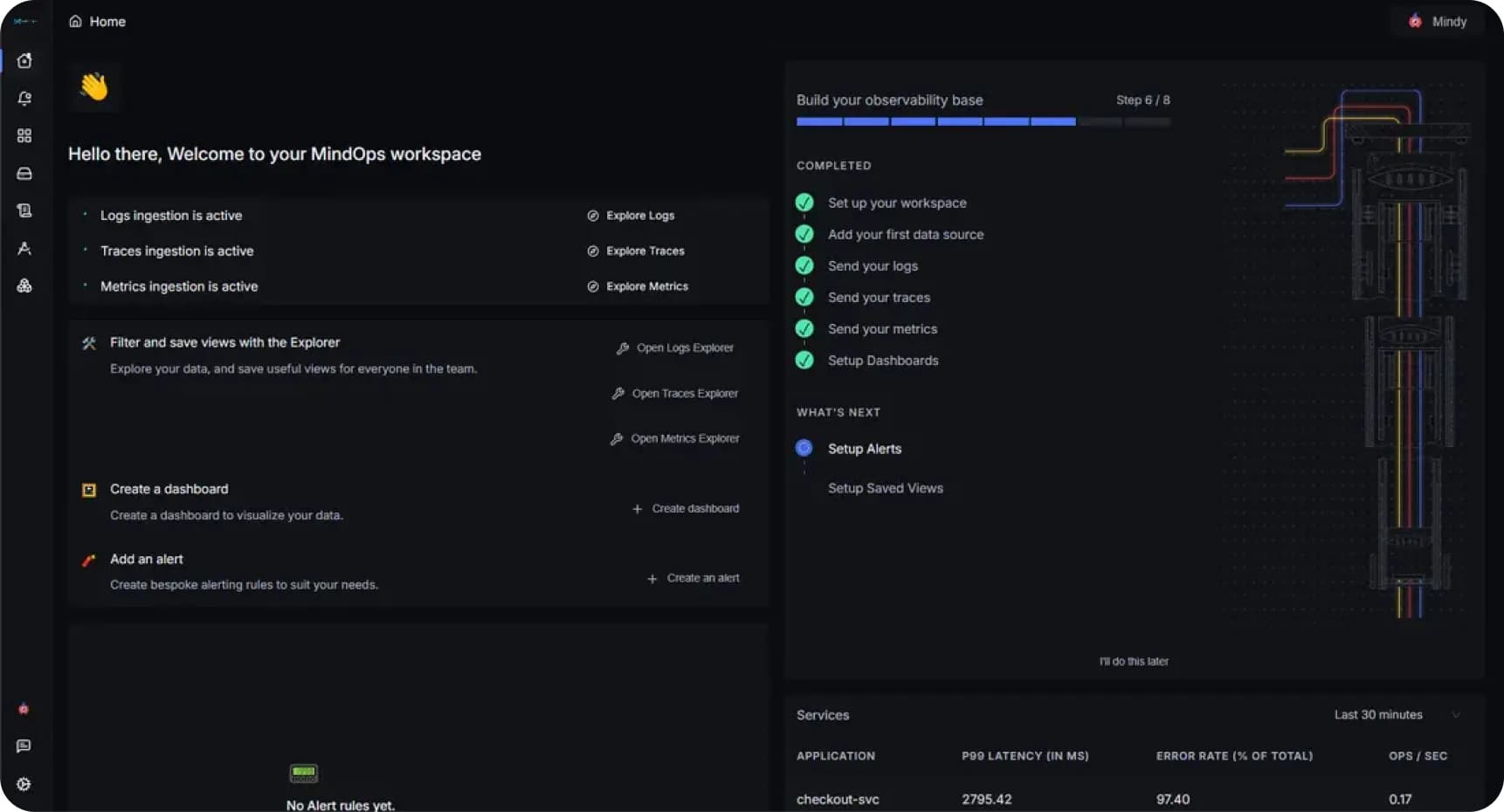The image size is (1504, 812).
Task: Open the Dashboards grid icon in the sidebar
Action: click(x=24, y=135)
